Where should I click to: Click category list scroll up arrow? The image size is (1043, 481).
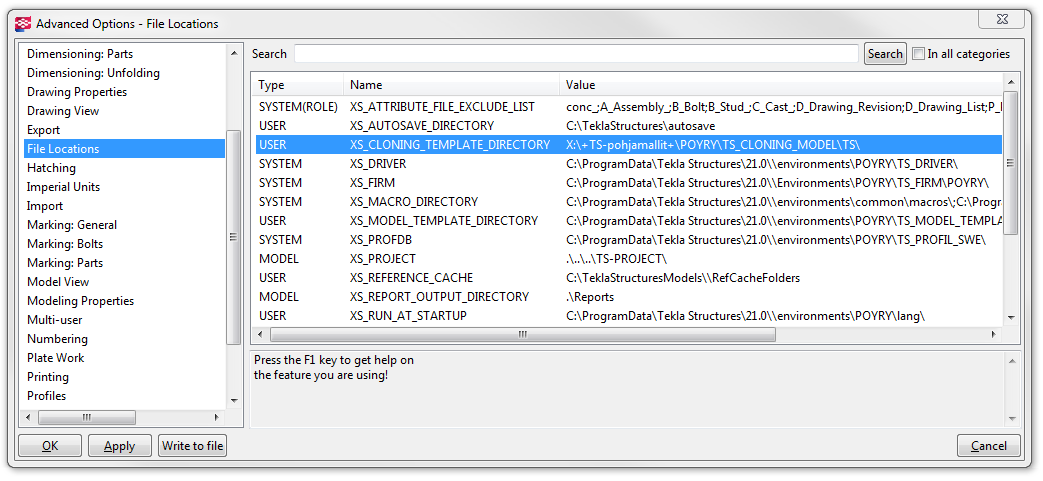(233, 53)
